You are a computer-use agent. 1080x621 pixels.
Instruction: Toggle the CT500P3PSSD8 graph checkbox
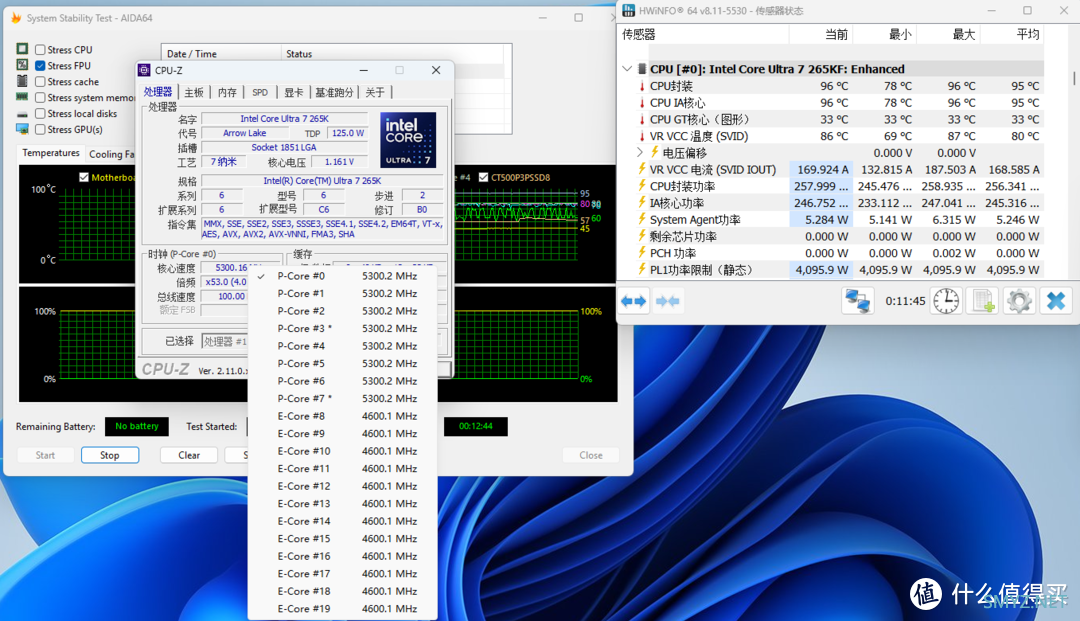[484, 177]
